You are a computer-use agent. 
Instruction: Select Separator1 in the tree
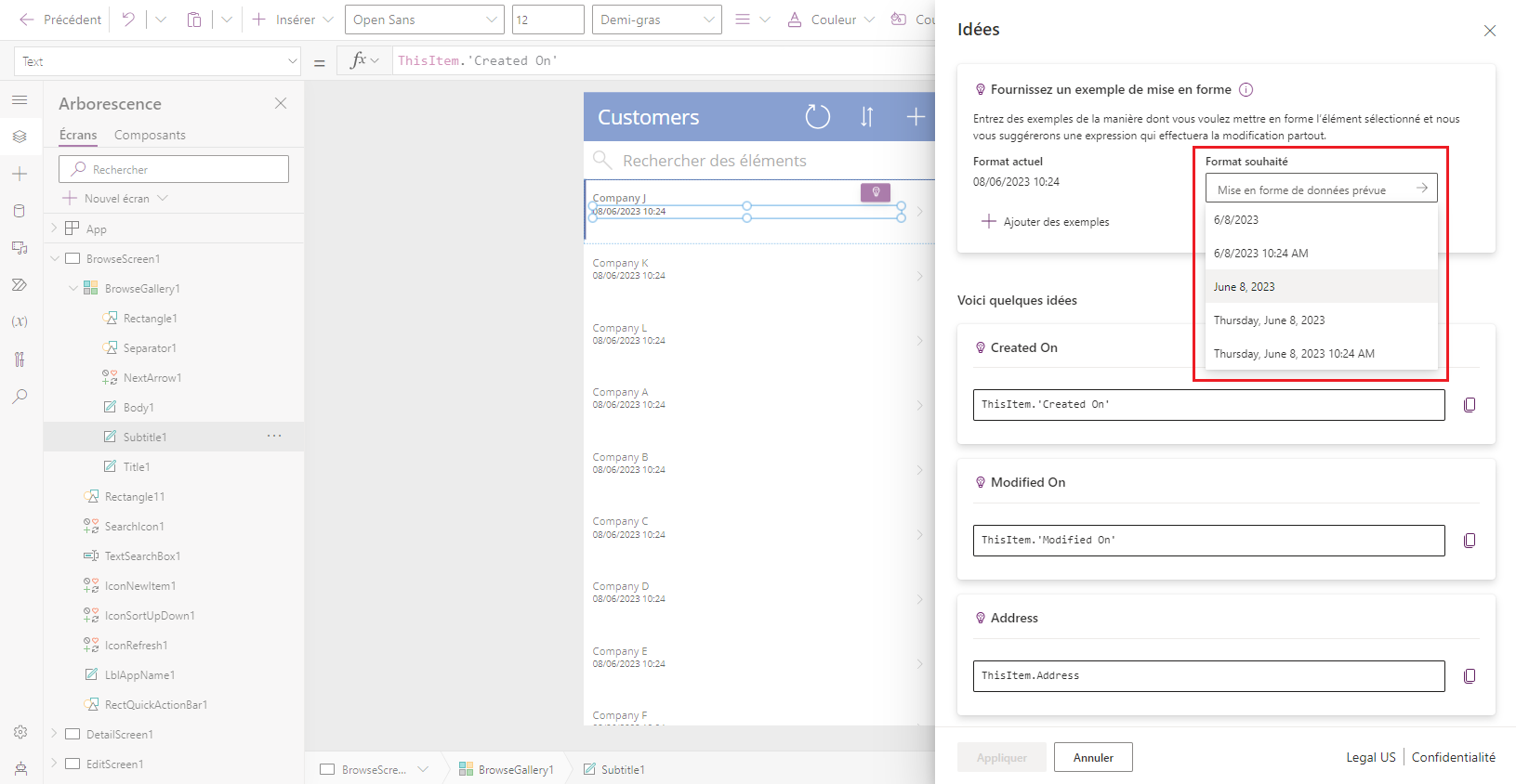(x=150, y=348)
